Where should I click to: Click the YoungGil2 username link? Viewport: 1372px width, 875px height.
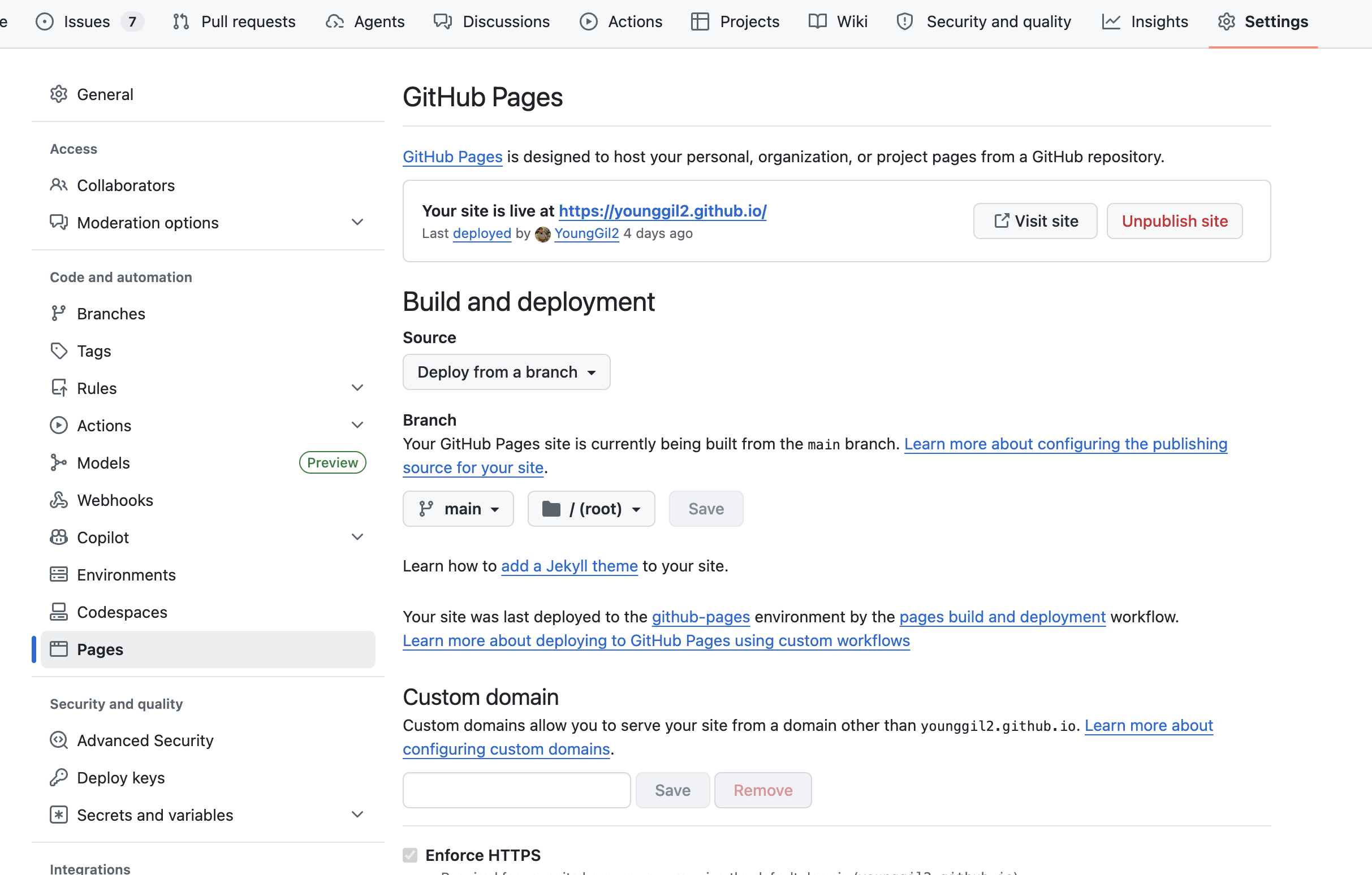tap(586, 233)
